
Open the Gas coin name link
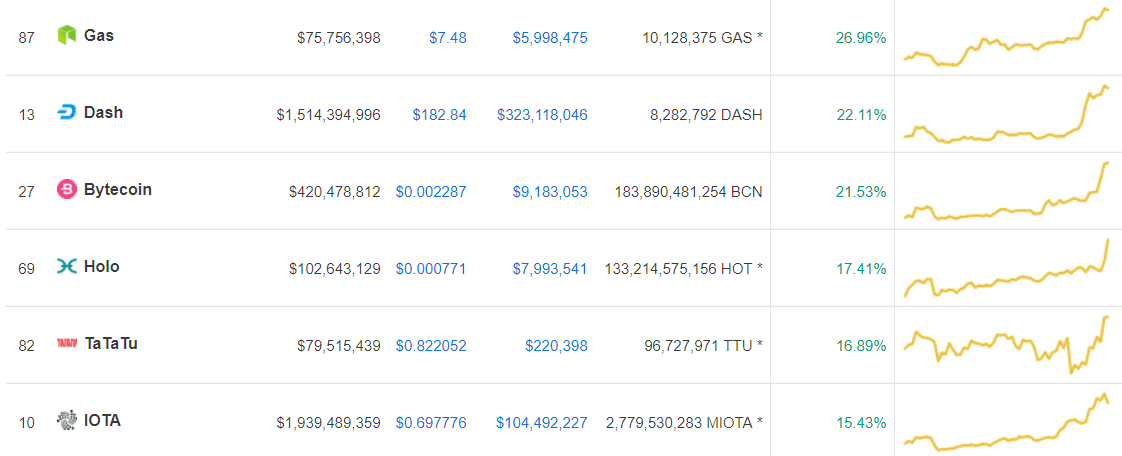pos(99,36)
